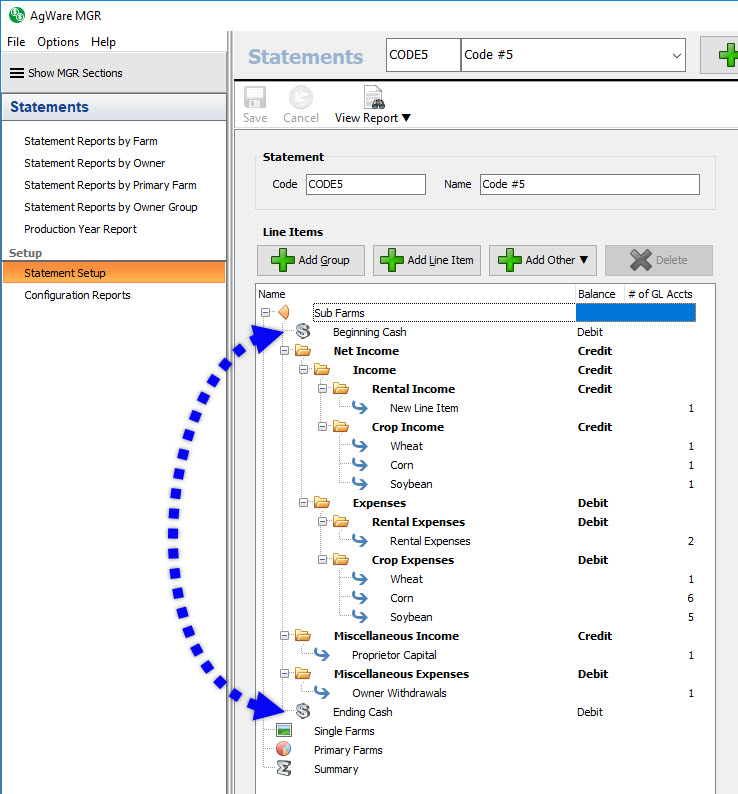Open the Help menu
738x794 pixels.
(x=103, y=42)
